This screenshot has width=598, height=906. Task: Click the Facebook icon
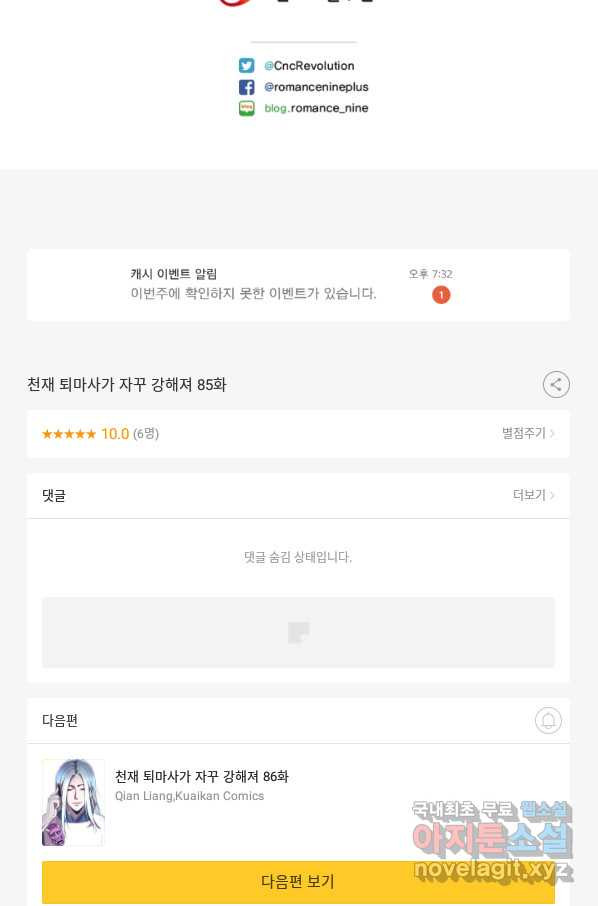(x=247, y=87)
